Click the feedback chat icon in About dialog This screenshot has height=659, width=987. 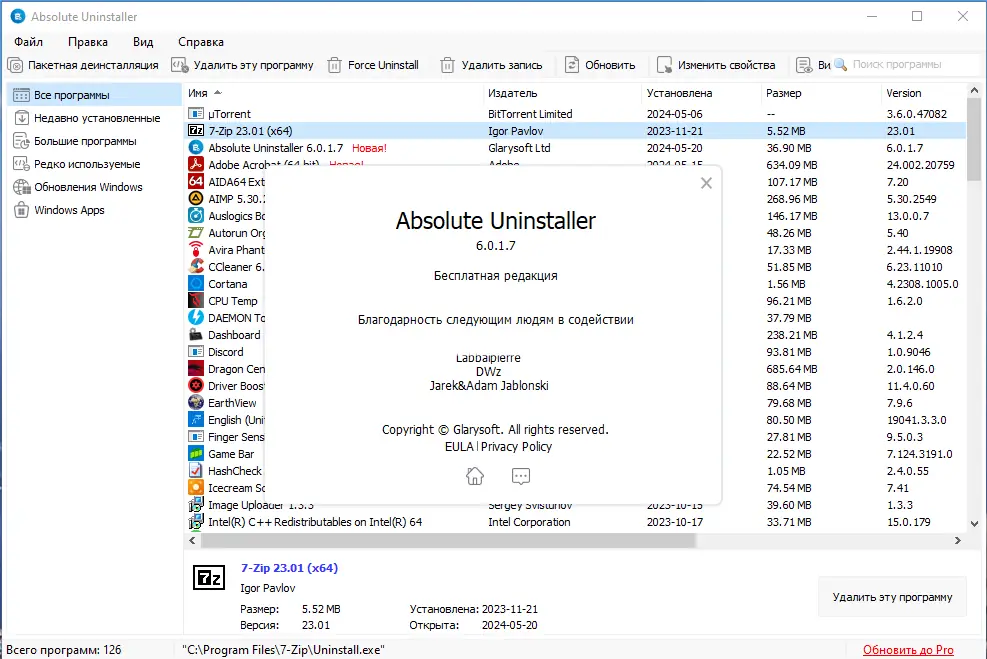coord(521,476)
